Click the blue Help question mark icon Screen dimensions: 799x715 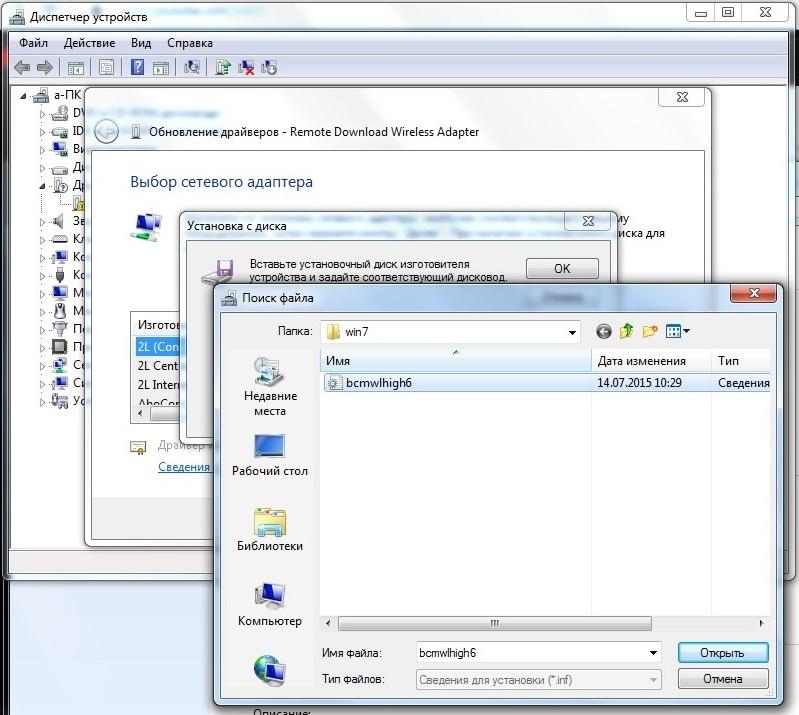click(x=137, y=67)
